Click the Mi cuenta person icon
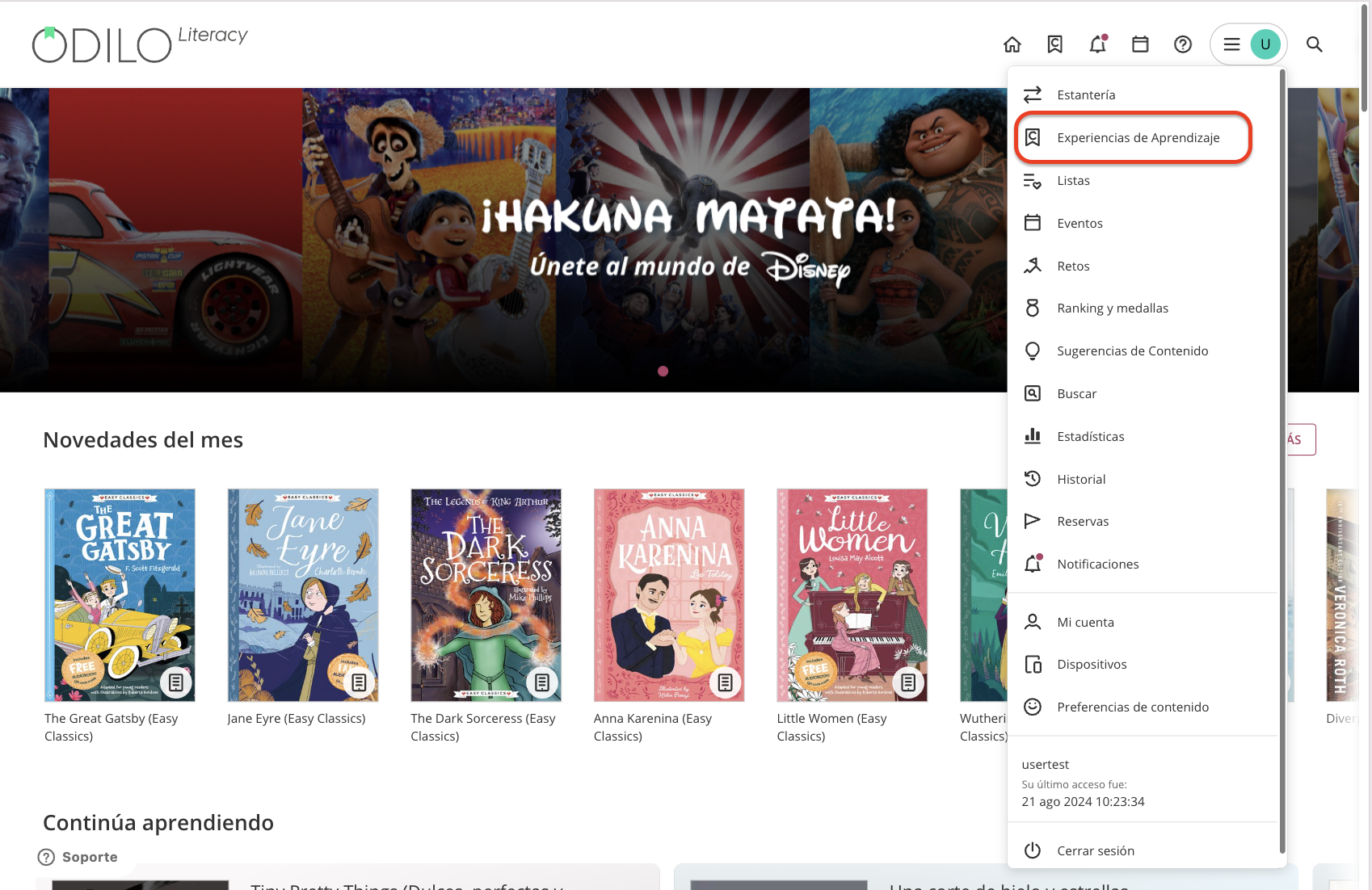Viewport: 1372px width, 890px height. (x=1033, y=622)
